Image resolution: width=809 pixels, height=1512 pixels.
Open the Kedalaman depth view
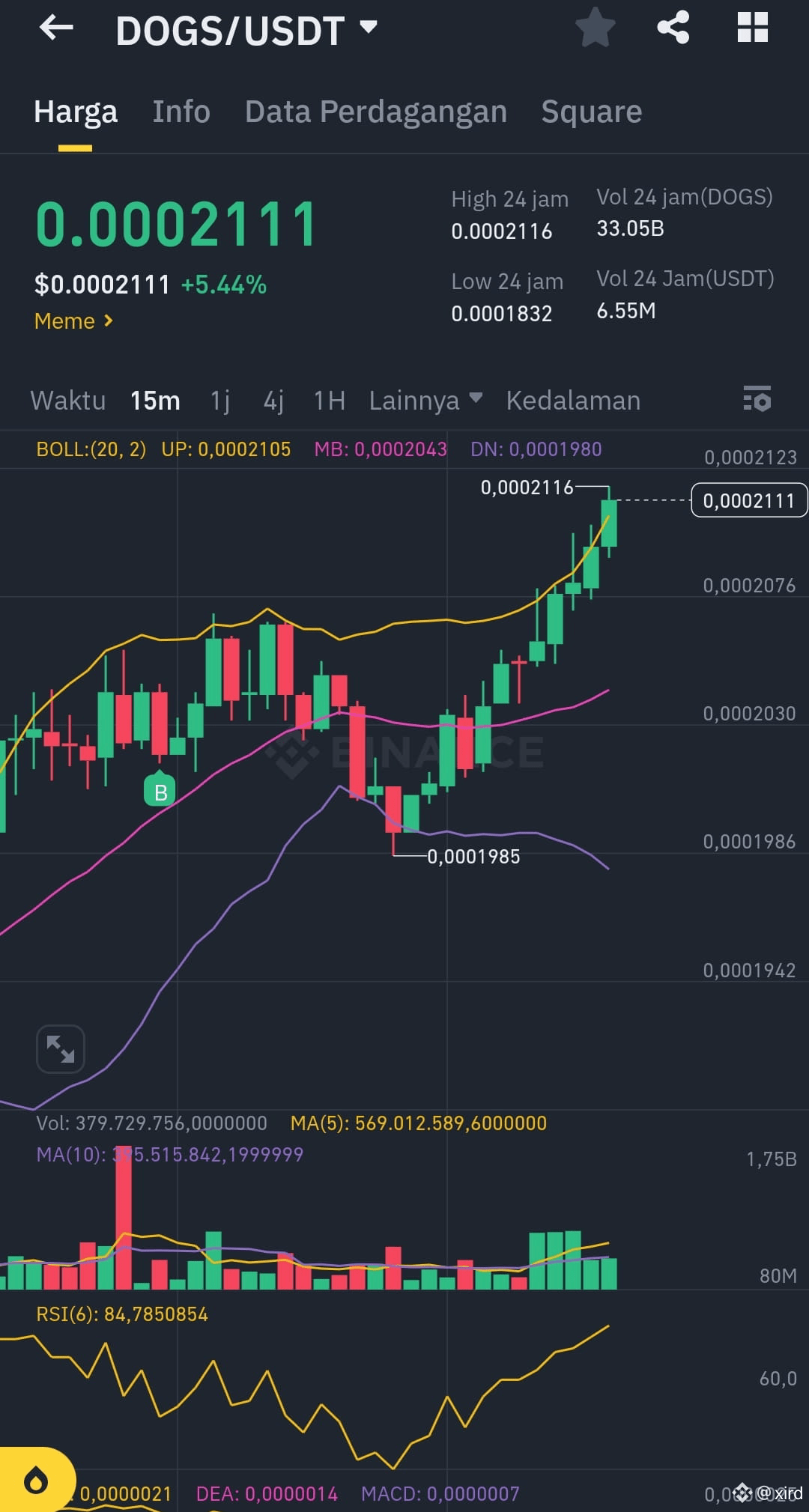tap(573, 401)
